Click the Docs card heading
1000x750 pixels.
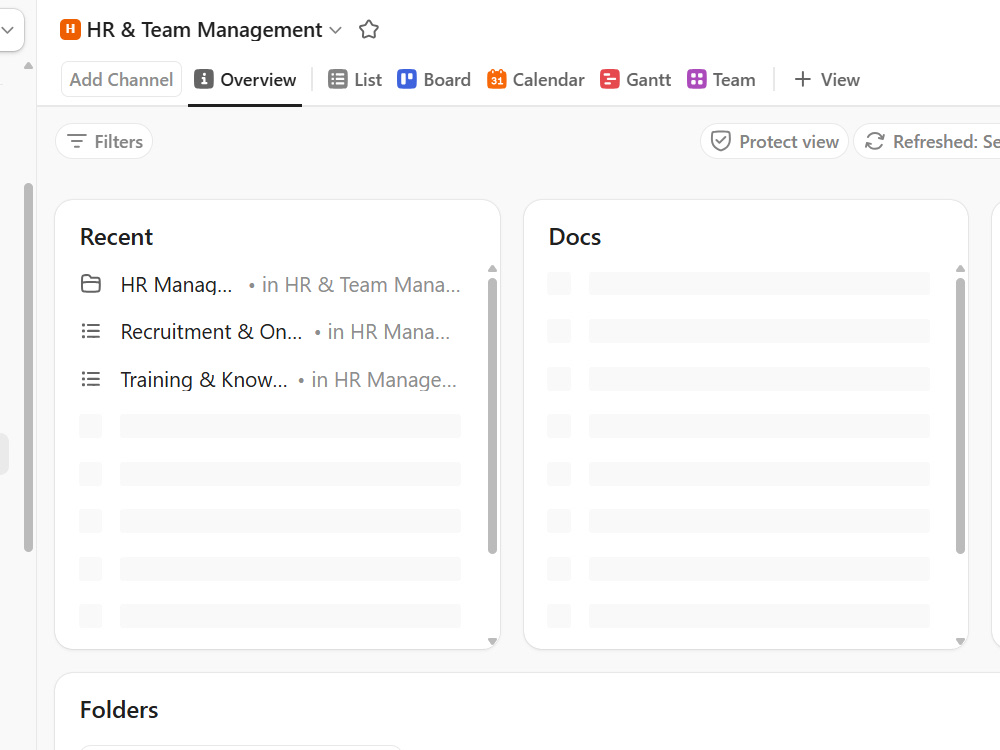point(575,237)
